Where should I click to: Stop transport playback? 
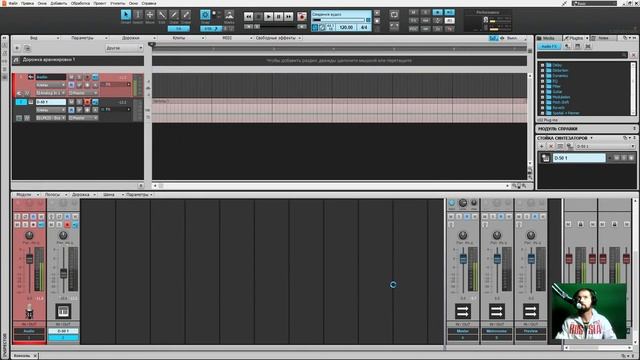tap(258, 17)
